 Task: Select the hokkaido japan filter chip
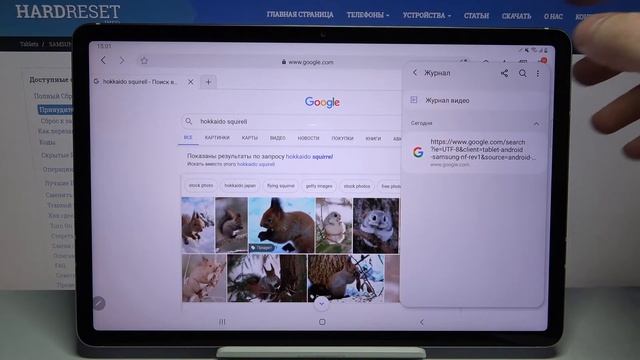click(240, 185)
